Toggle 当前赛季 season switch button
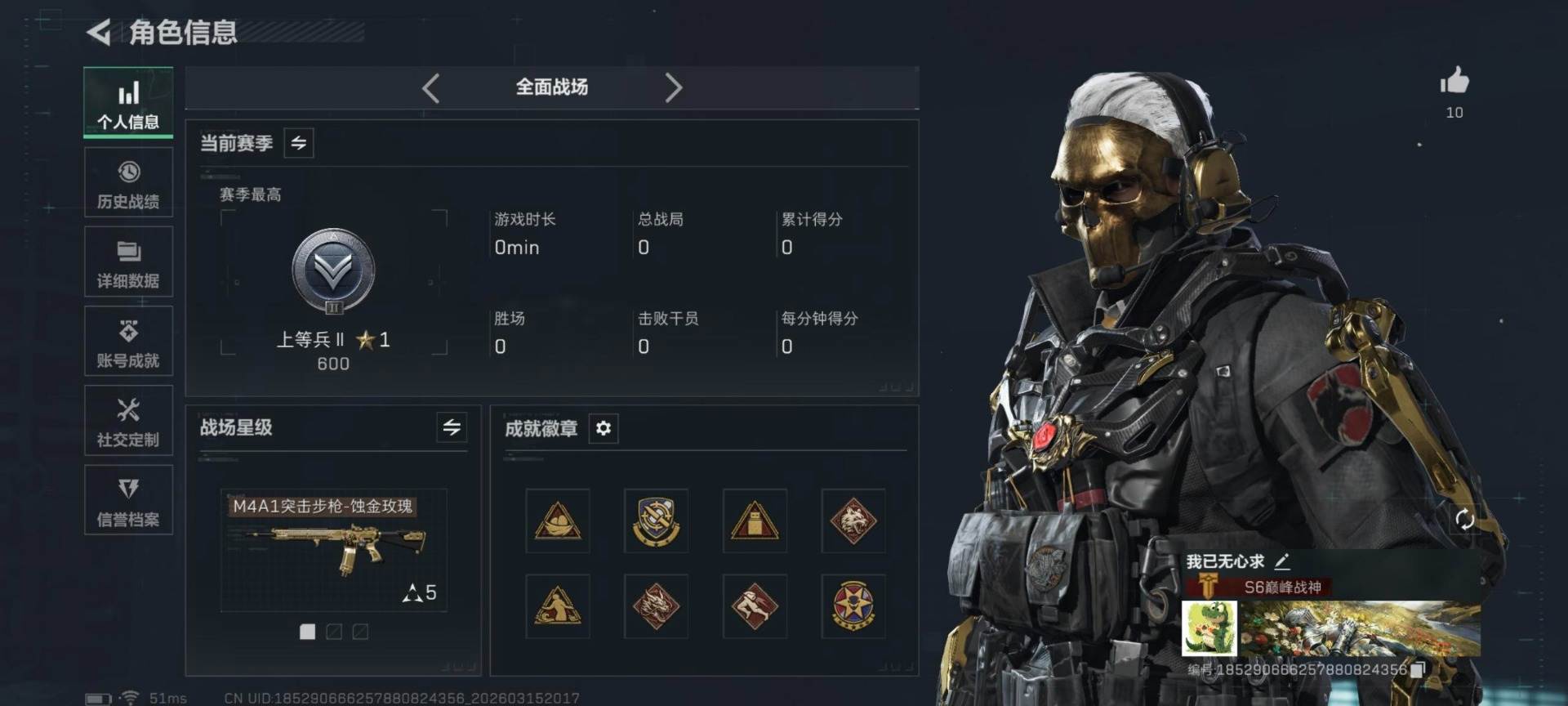Image resolution: width=1568 pixels, height=706 pixels. pos(299,143)
